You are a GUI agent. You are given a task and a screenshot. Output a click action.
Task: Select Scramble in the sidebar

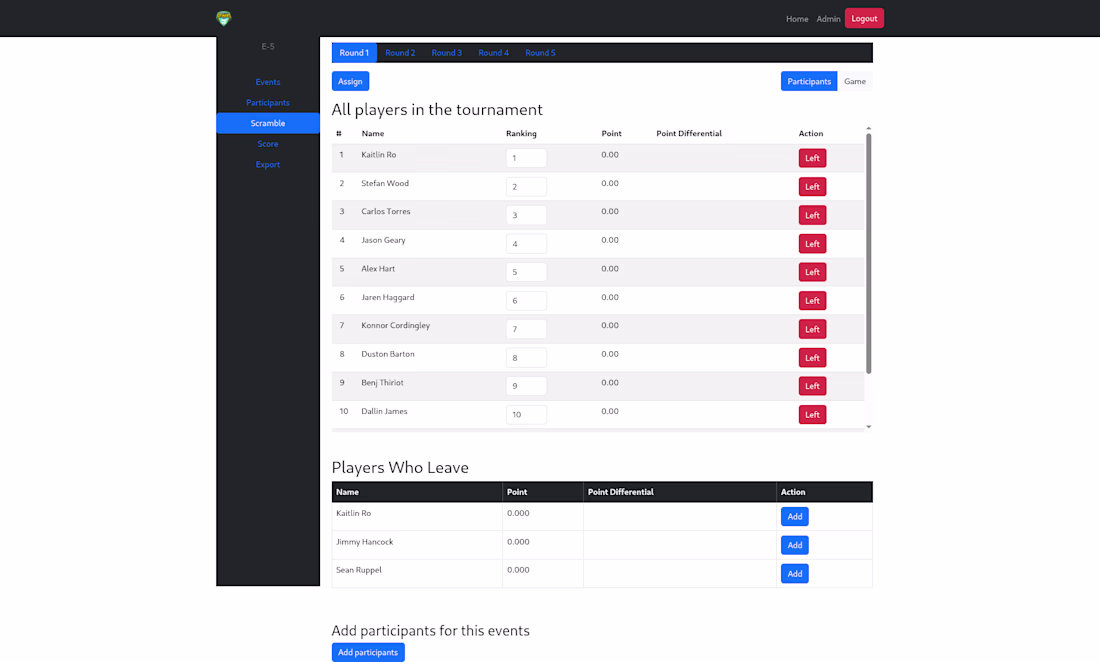point(268,123)
